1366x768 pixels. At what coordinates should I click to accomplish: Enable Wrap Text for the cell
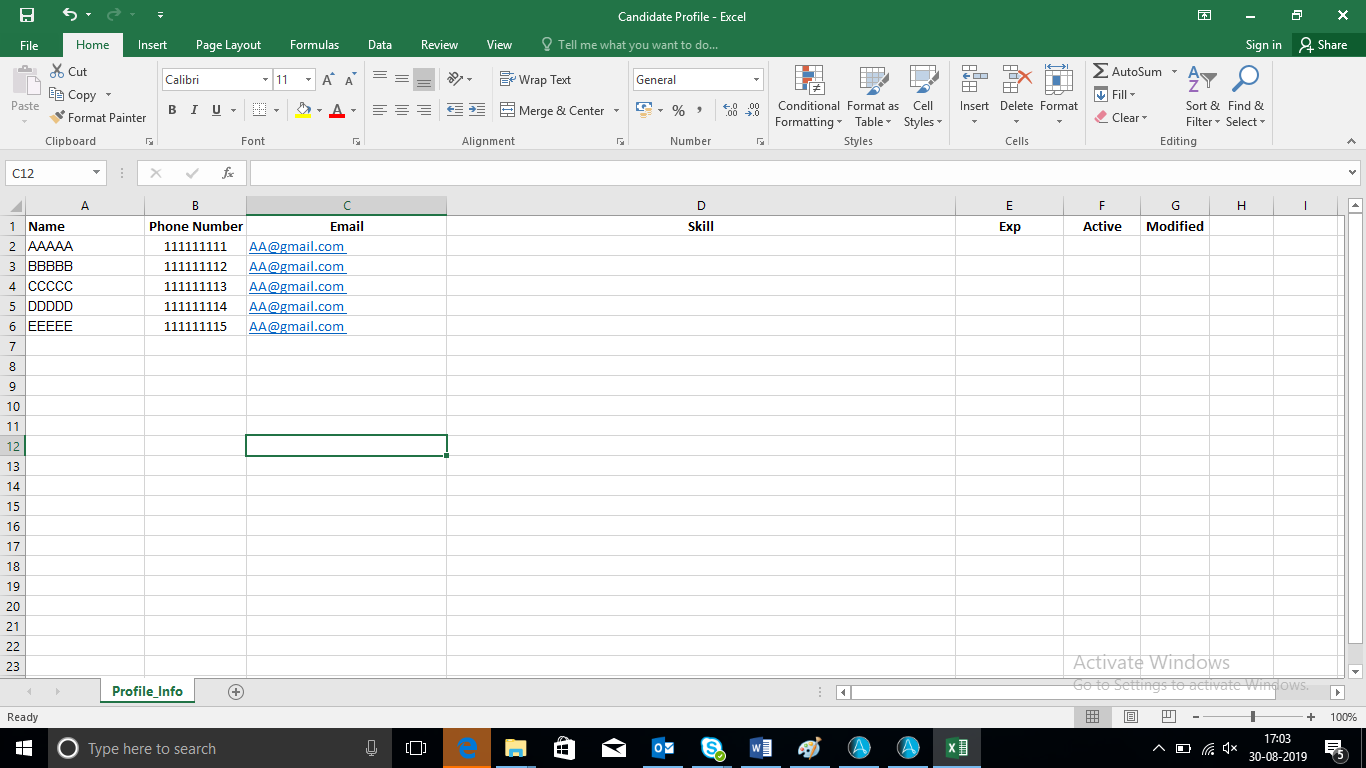point(535,80)
